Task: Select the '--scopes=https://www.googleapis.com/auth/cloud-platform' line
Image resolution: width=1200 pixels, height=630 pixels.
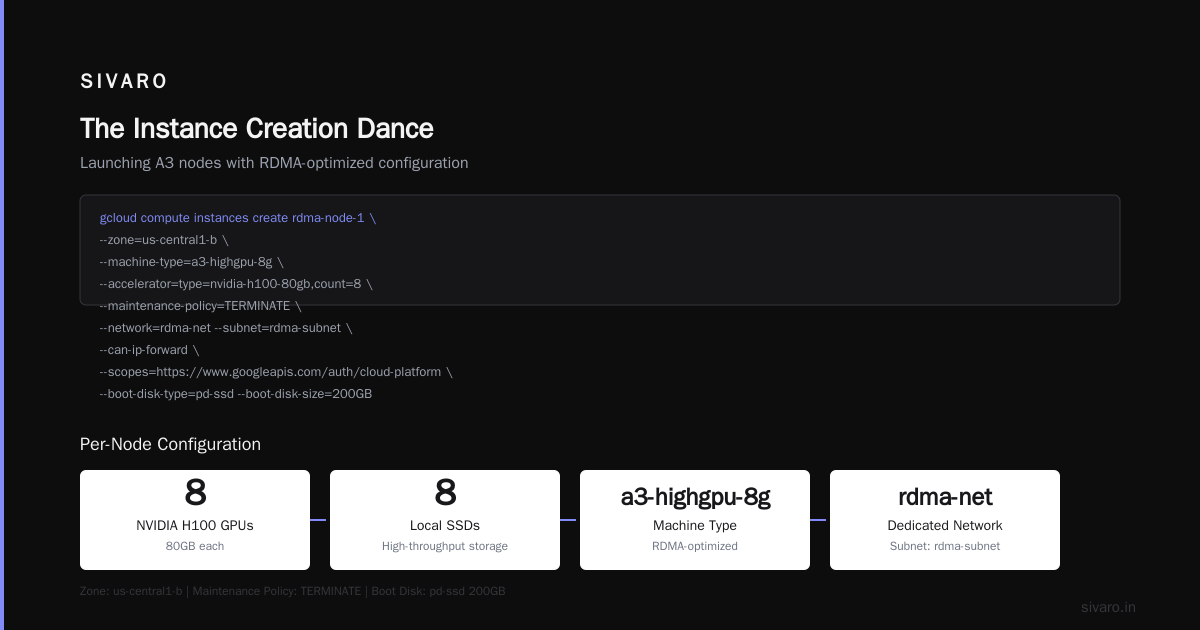Action: click(276, 372)
